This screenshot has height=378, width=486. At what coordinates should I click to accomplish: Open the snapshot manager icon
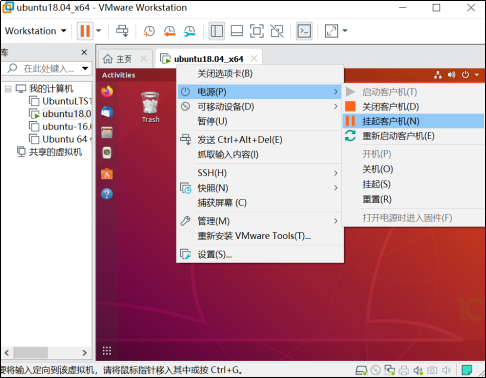point(189,31)
